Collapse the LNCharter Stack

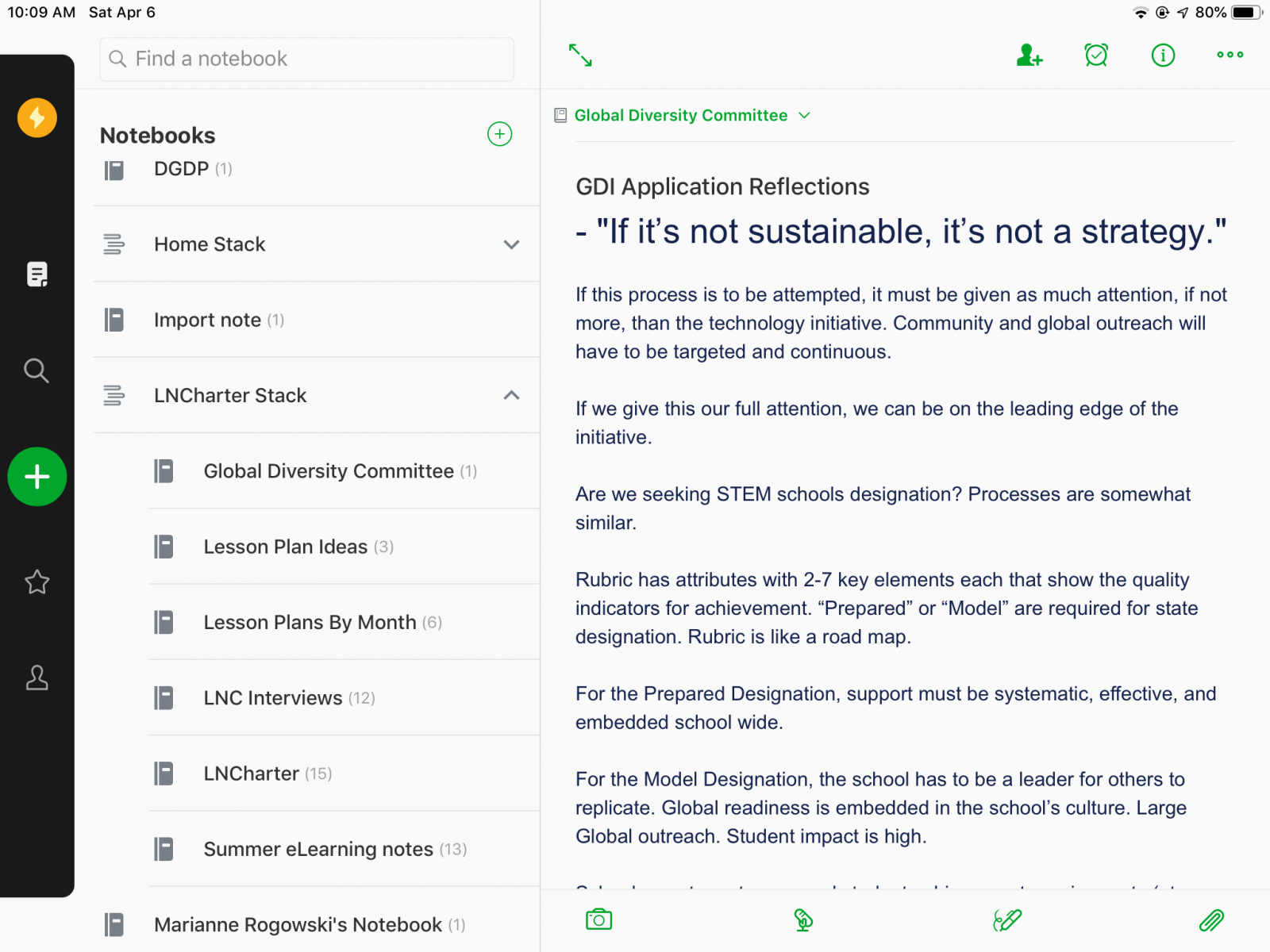(x=511, y=395)
